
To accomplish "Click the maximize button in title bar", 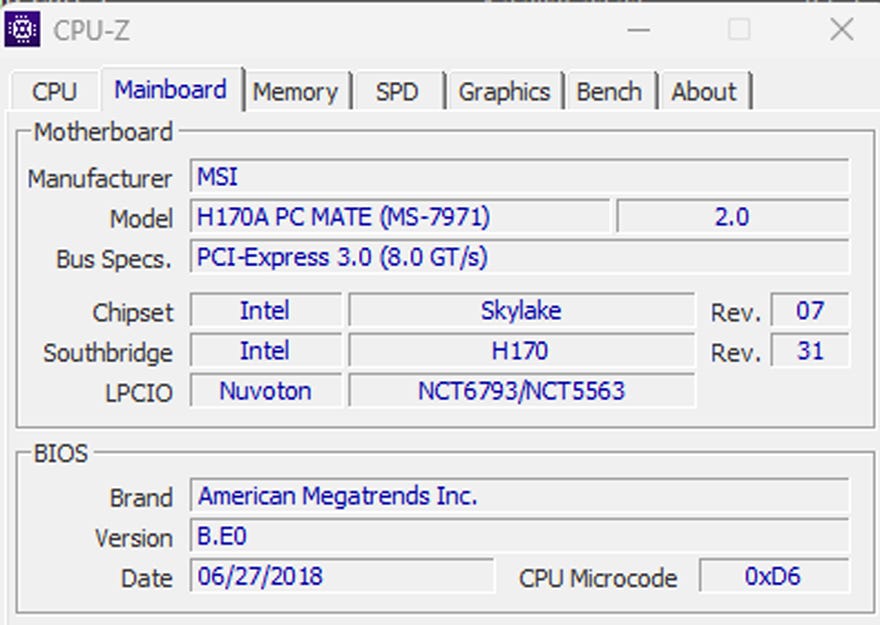I will pos(739,30).
